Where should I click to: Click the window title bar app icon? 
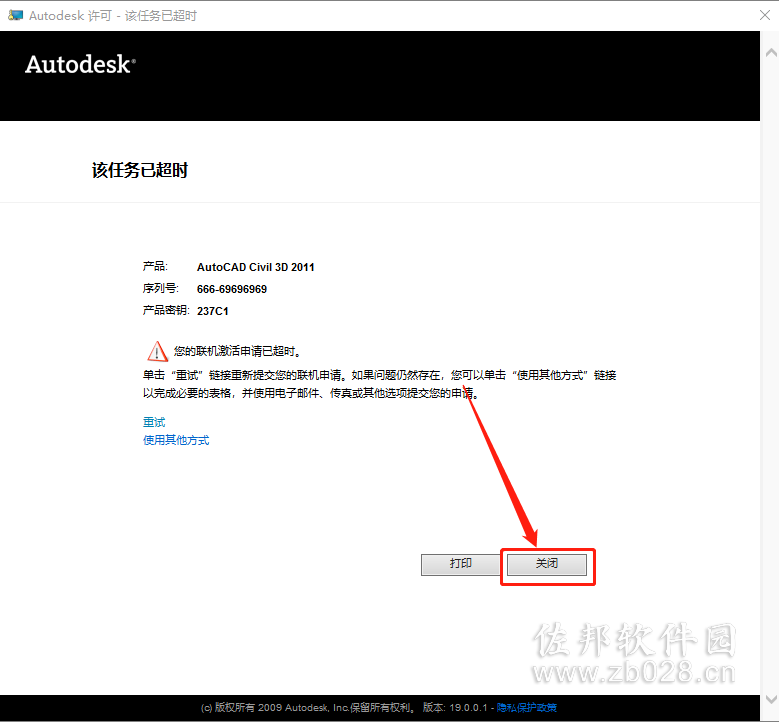[15, 15]
